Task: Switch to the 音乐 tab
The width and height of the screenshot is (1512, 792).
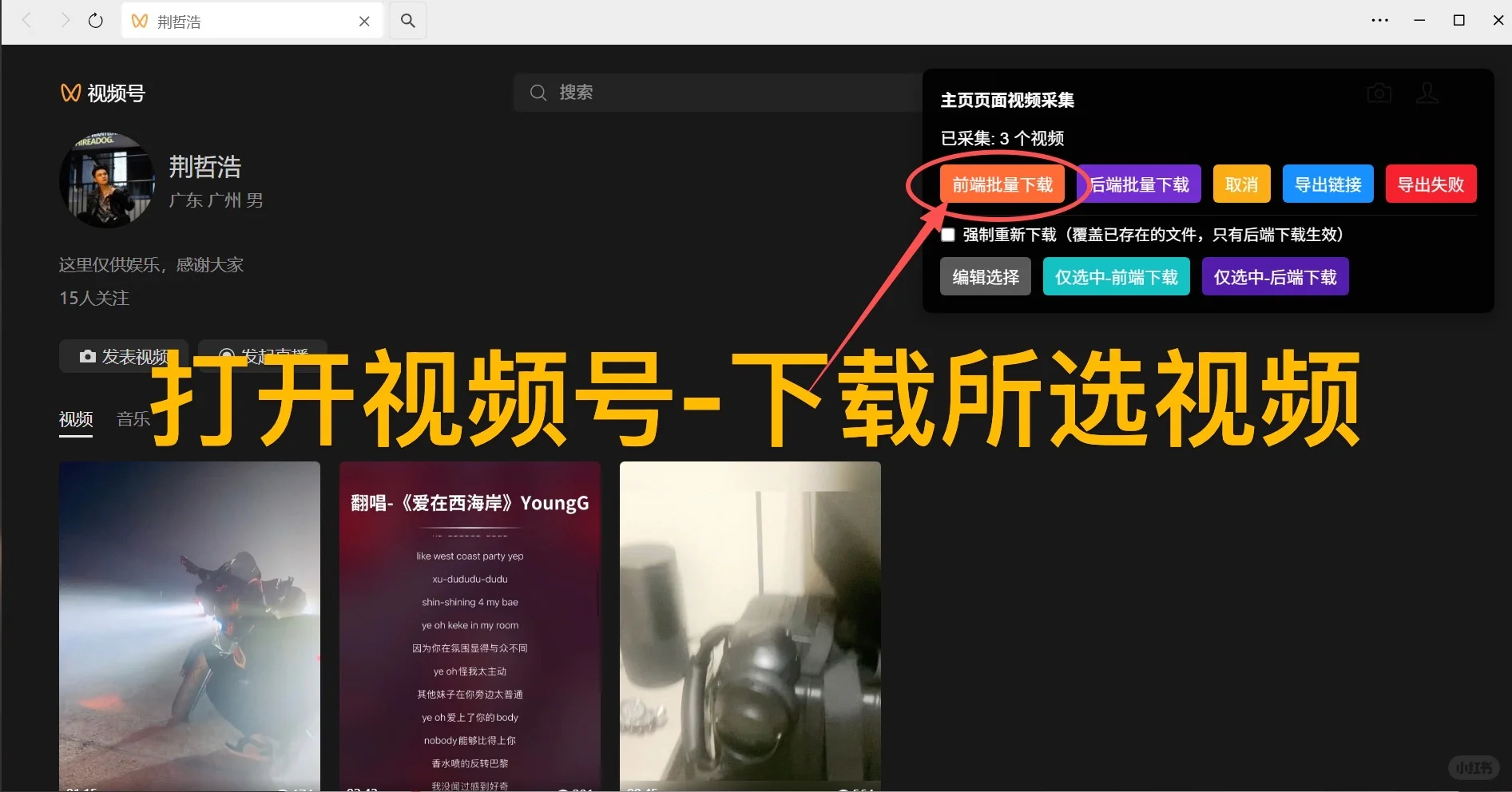Action: (x=133, y=419)
